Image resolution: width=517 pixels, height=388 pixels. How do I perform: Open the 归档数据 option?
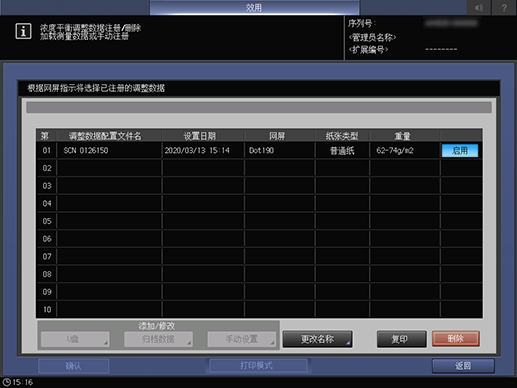pyautogui.click(x=158, y=339)
